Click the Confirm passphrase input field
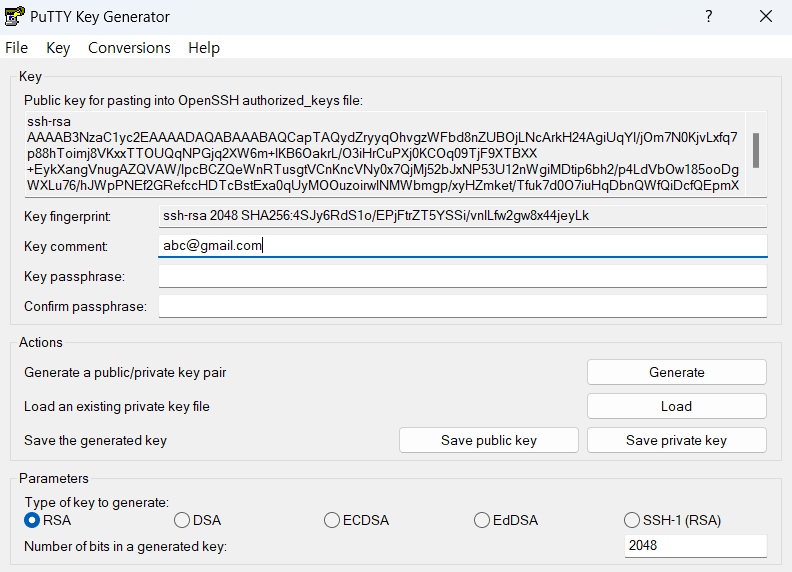 coord(463,306)
